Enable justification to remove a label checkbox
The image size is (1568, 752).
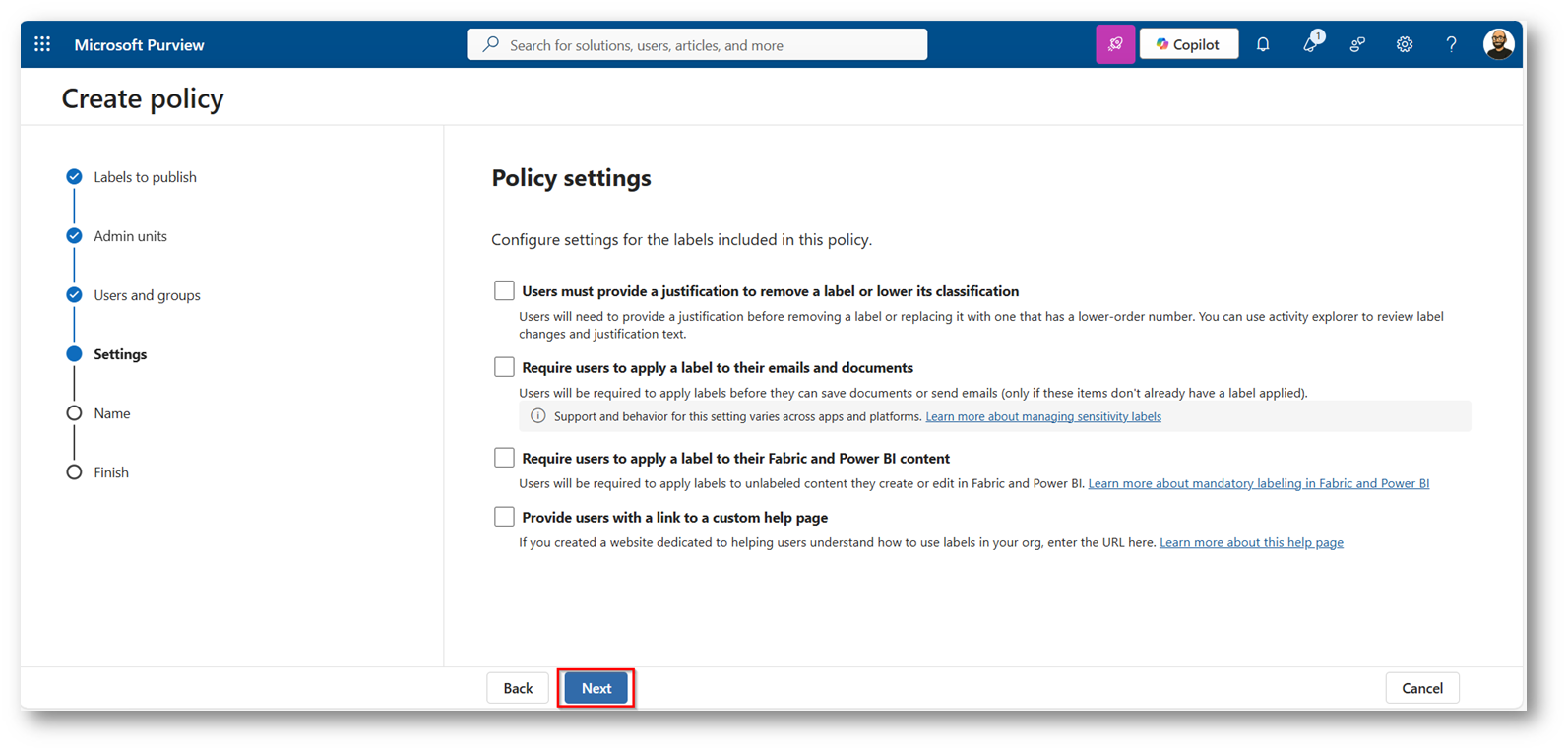tap(504, 290)
